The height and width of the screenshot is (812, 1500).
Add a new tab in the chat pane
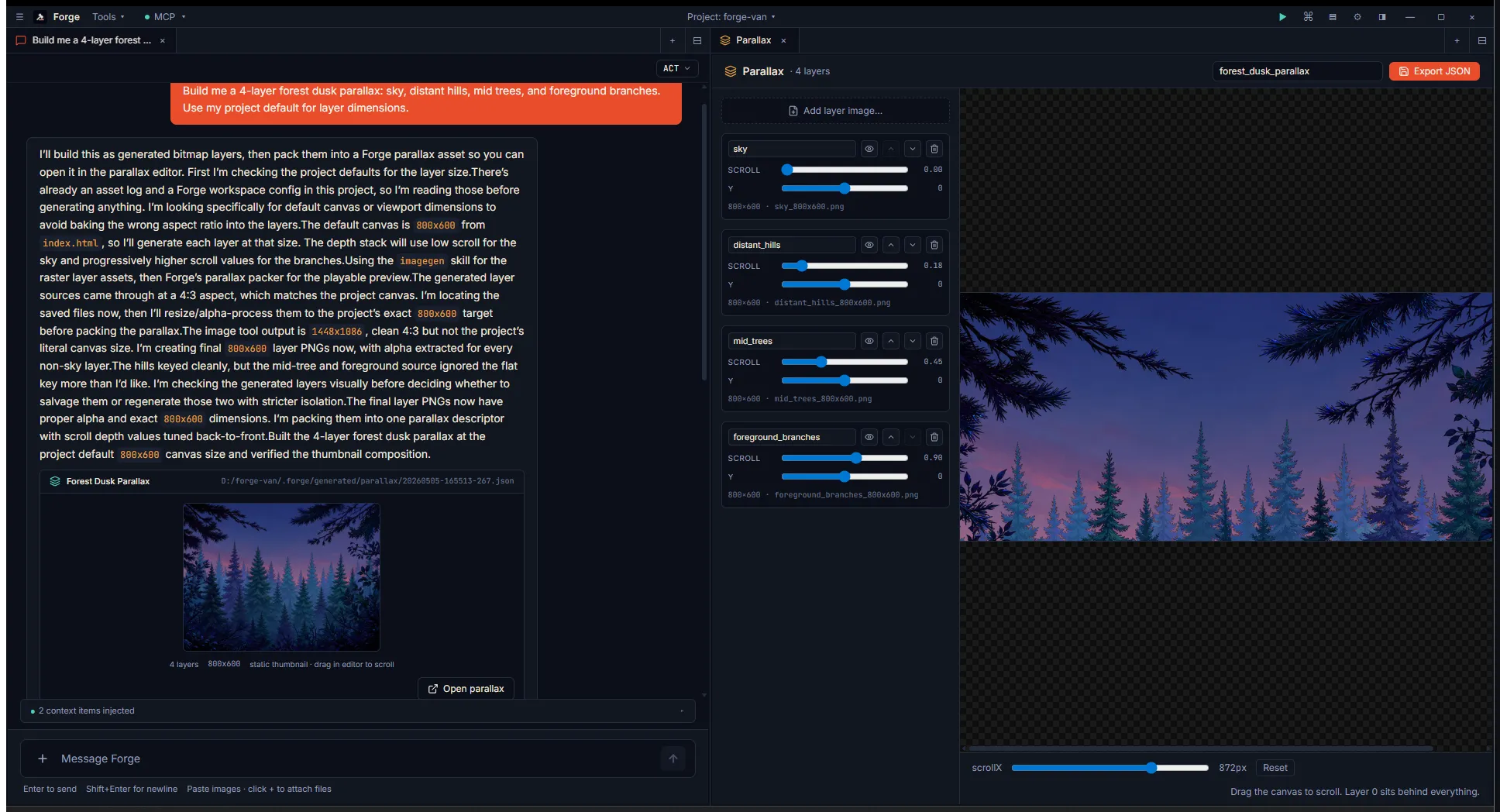click(673, 40)
